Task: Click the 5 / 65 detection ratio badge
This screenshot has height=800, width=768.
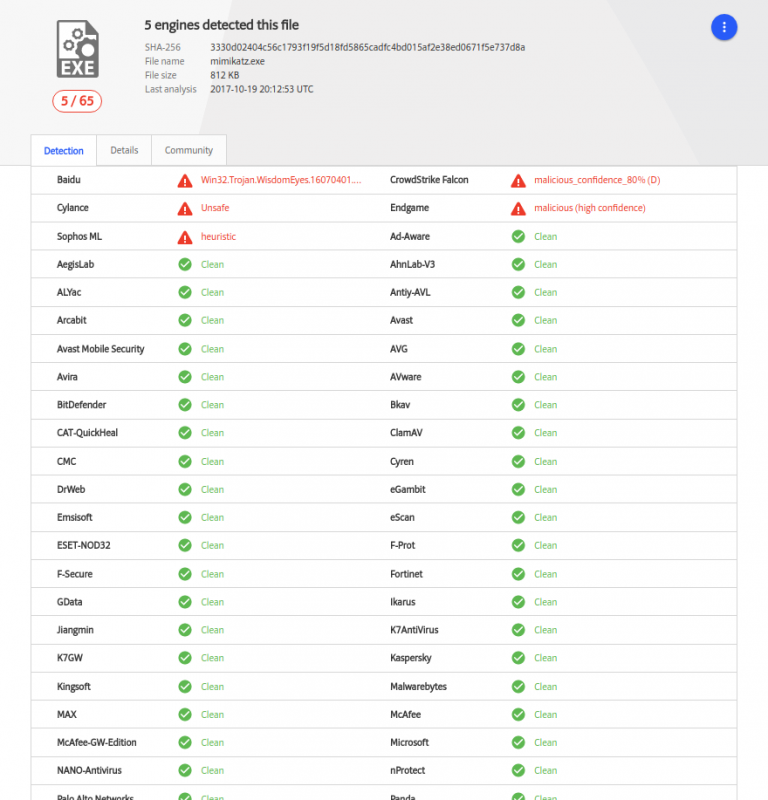Action: 77,100
